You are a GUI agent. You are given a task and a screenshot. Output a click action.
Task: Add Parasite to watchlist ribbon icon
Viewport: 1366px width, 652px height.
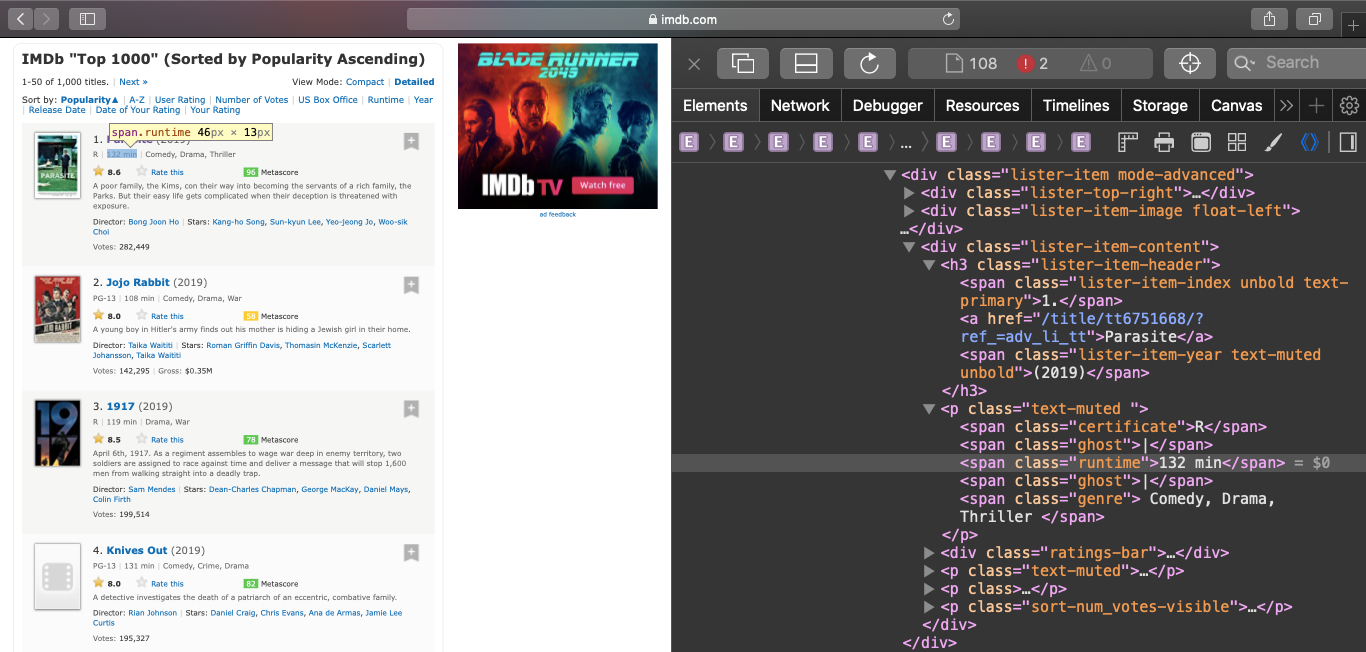tap(411, 142)
